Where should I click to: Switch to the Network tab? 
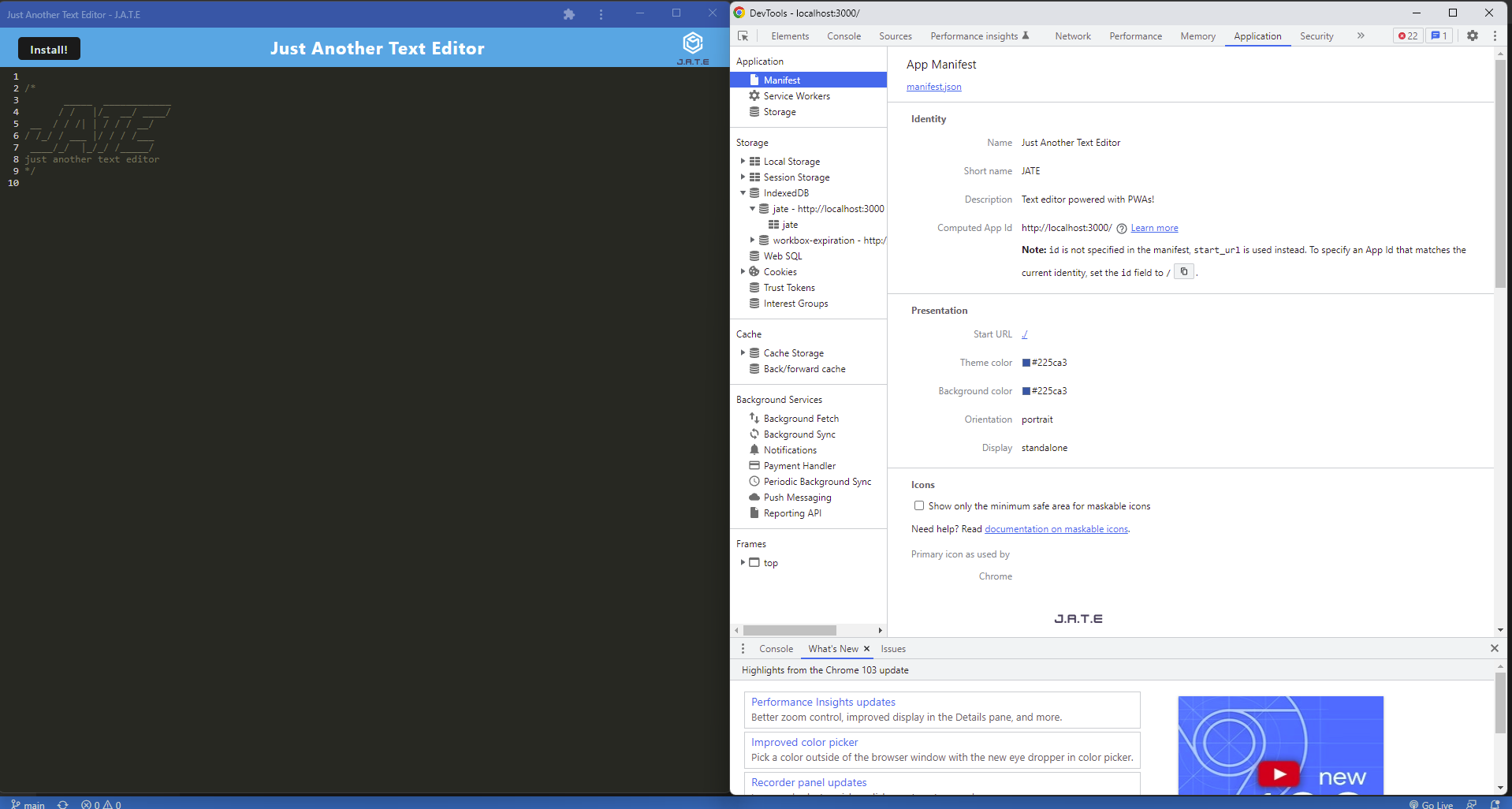(x=1072, y=35)
